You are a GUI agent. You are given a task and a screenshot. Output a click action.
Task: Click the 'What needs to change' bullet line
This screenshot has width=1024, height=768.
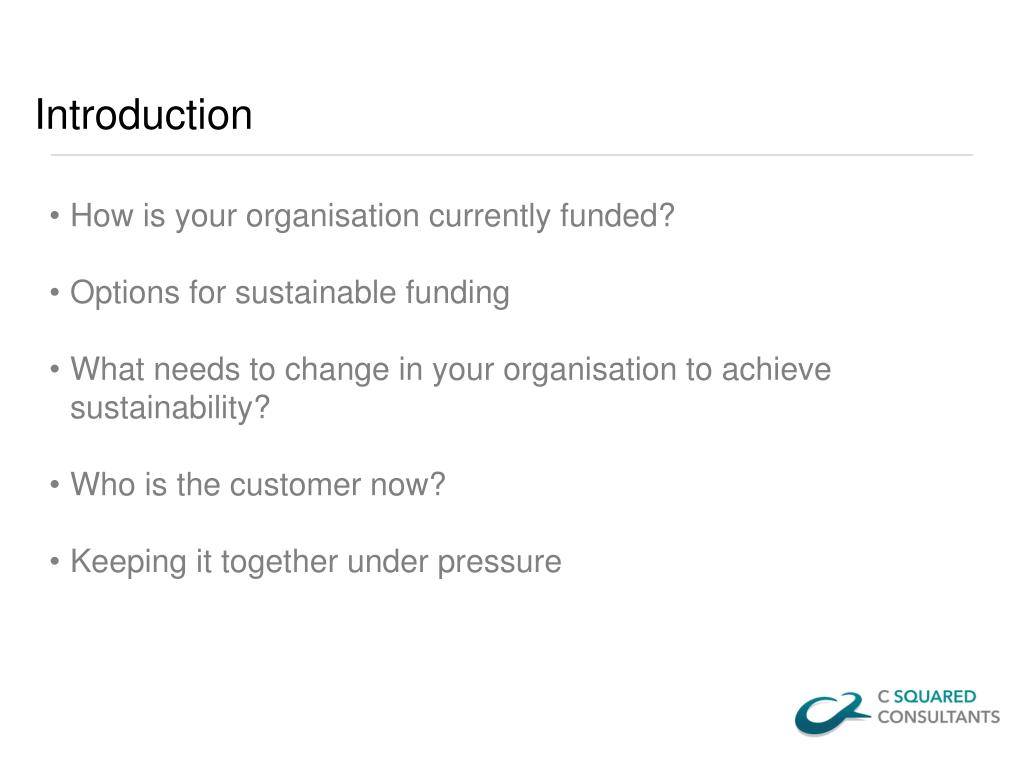[451, 369]
